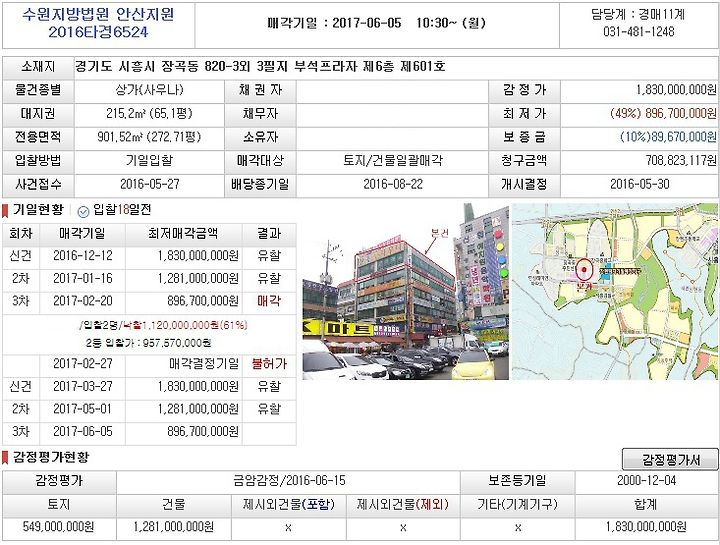Click property type 상가(사우나)

[149, 90]
